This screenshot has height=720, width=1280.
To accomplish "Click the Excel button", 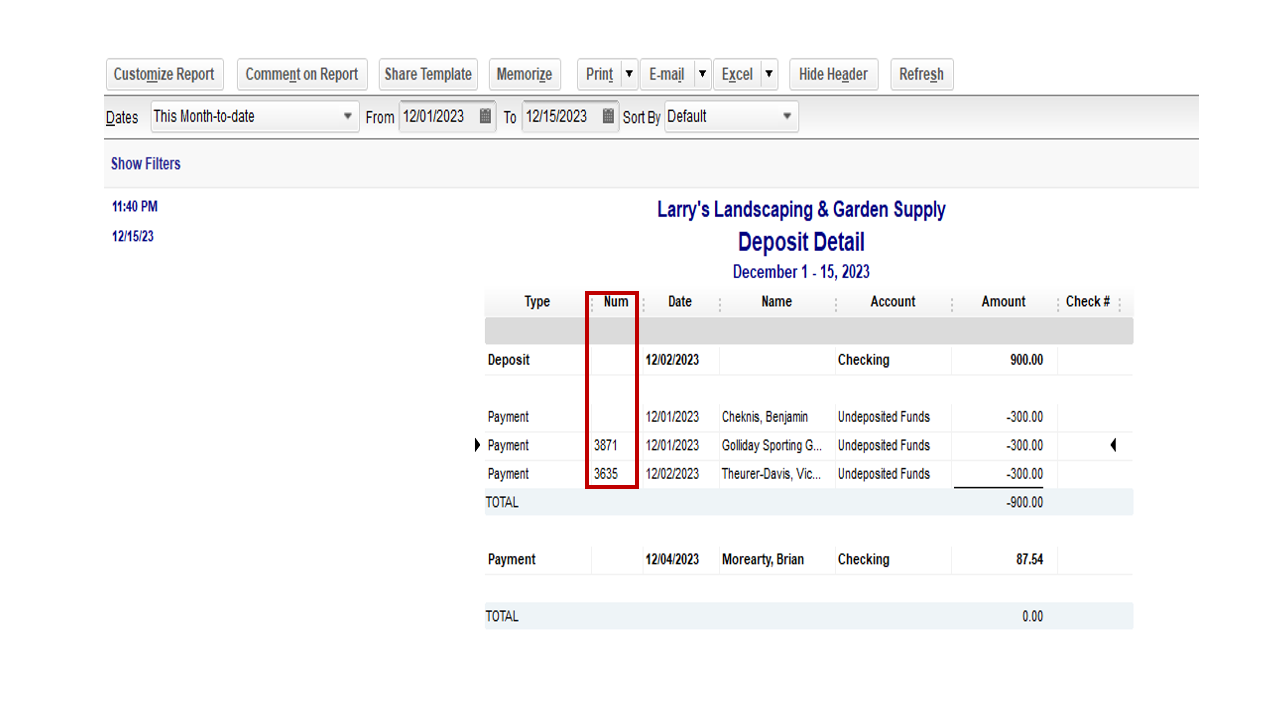I will (737, 73).
